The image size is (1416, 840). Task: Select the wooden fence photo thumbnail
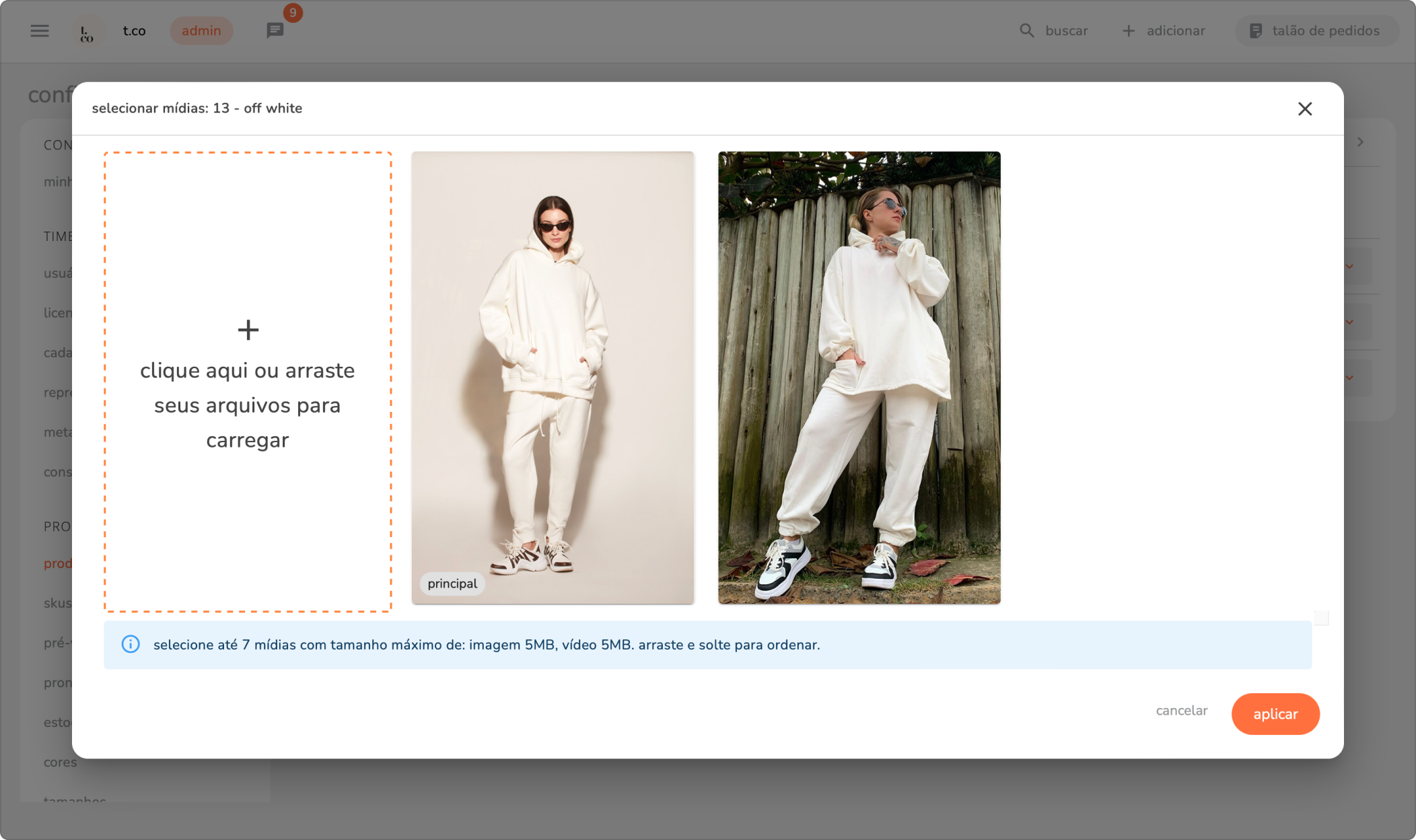click(x=859, y=377)
